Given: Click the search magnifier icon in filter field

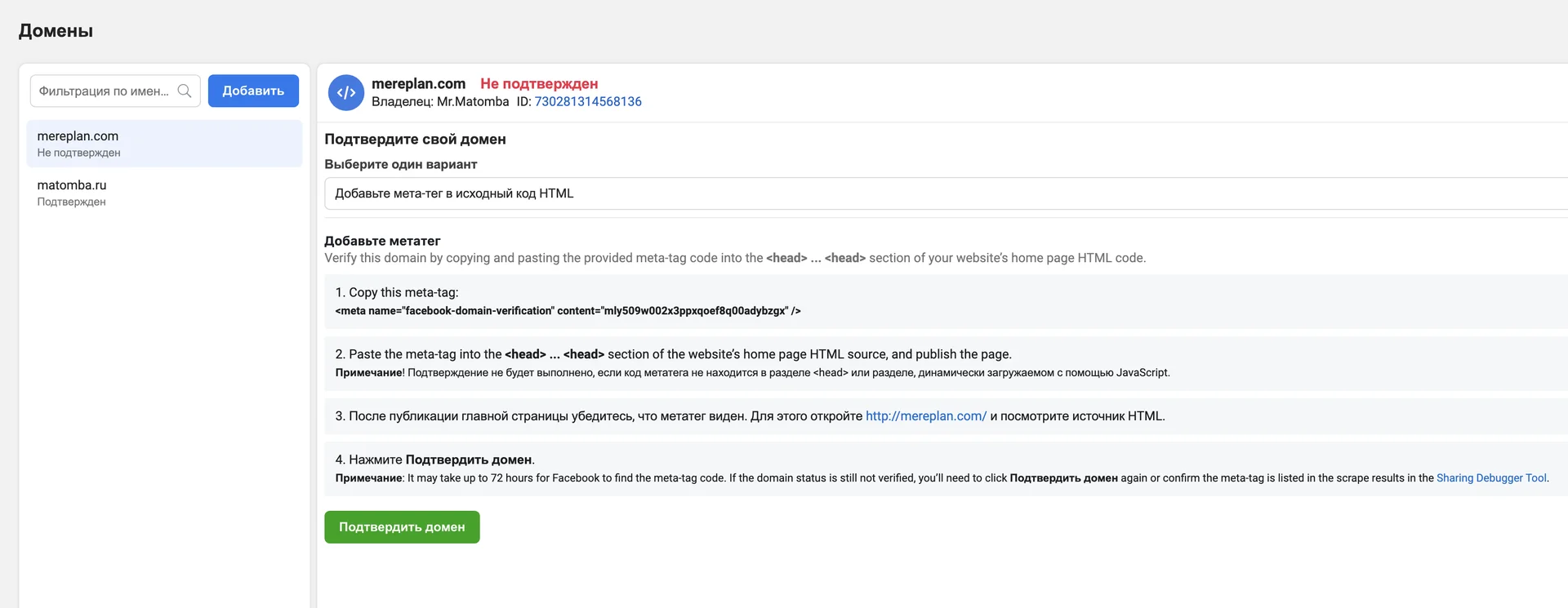Looking at the screenshot, I should click(185, 91).
